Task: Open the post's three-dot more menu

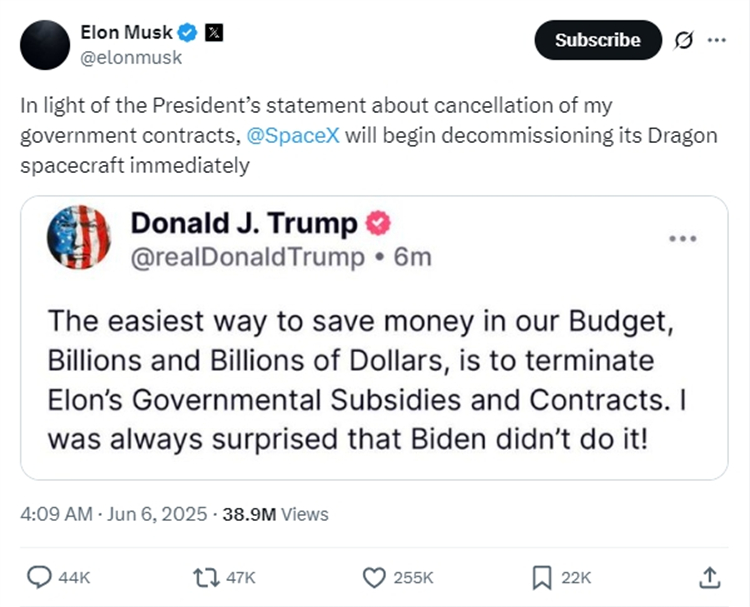Action: (x=716, y=40)
